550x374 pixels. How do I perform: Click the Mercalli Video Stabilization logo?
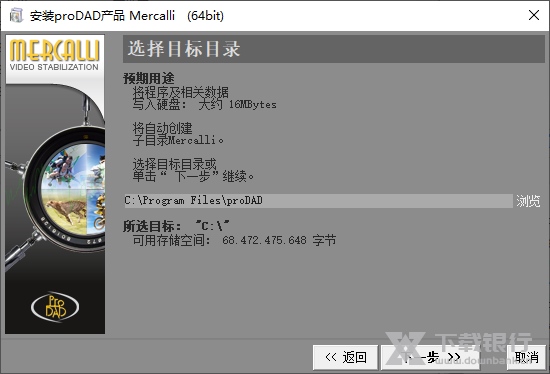[x=55, y=55]
